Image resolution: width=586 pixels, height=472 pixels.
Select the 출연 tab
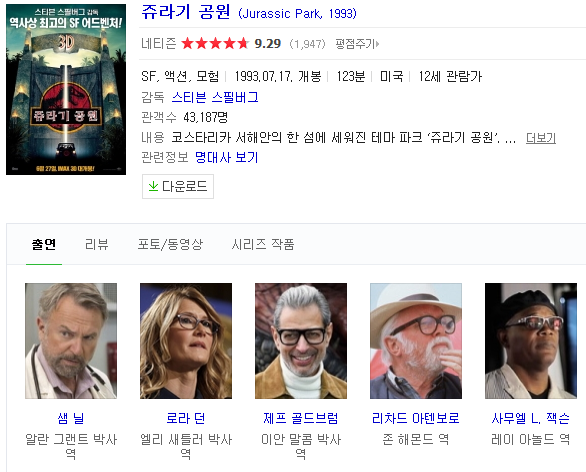[x=44, y=244]
